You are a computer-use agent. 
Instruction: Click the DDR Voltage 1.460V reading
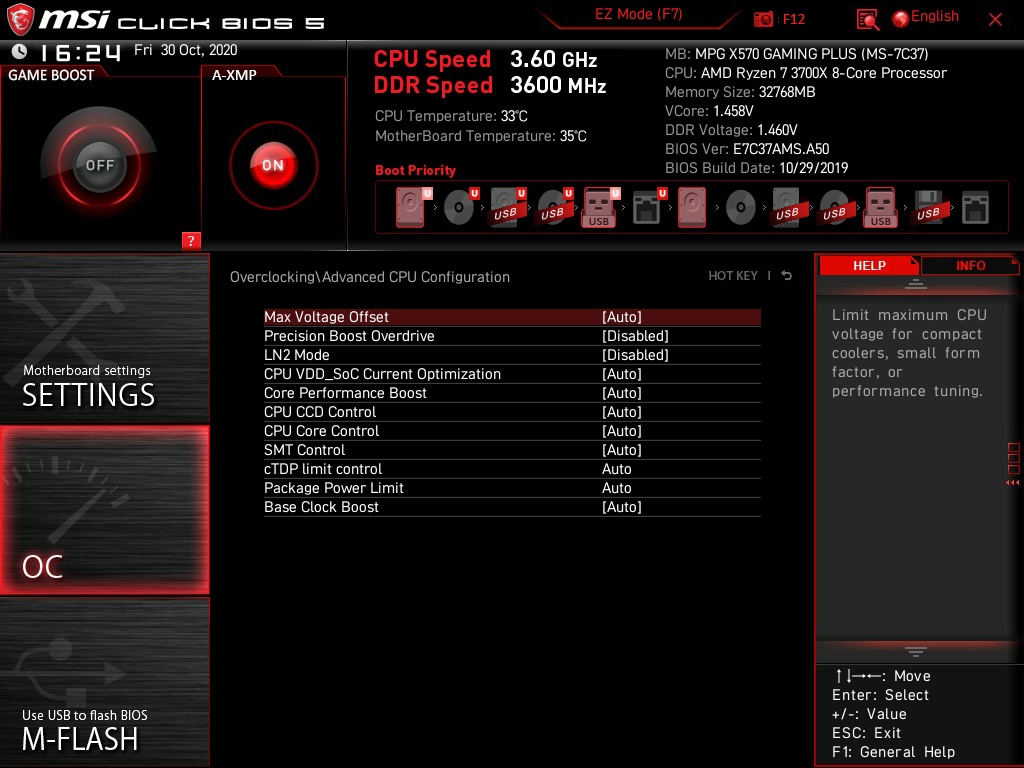[731, 130]
